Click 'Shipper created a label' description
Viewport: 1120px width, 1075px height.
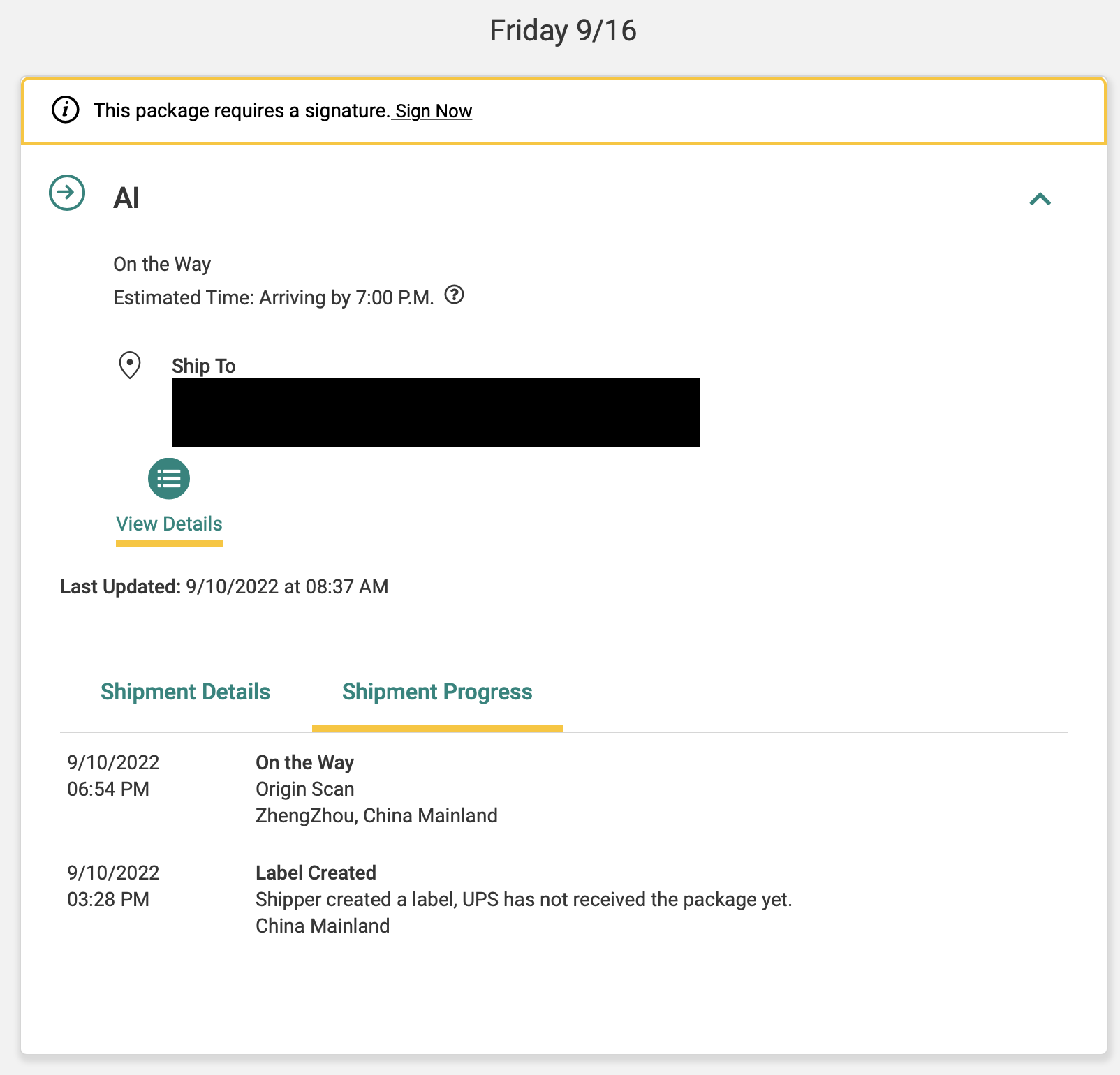(x=524, y=900)
